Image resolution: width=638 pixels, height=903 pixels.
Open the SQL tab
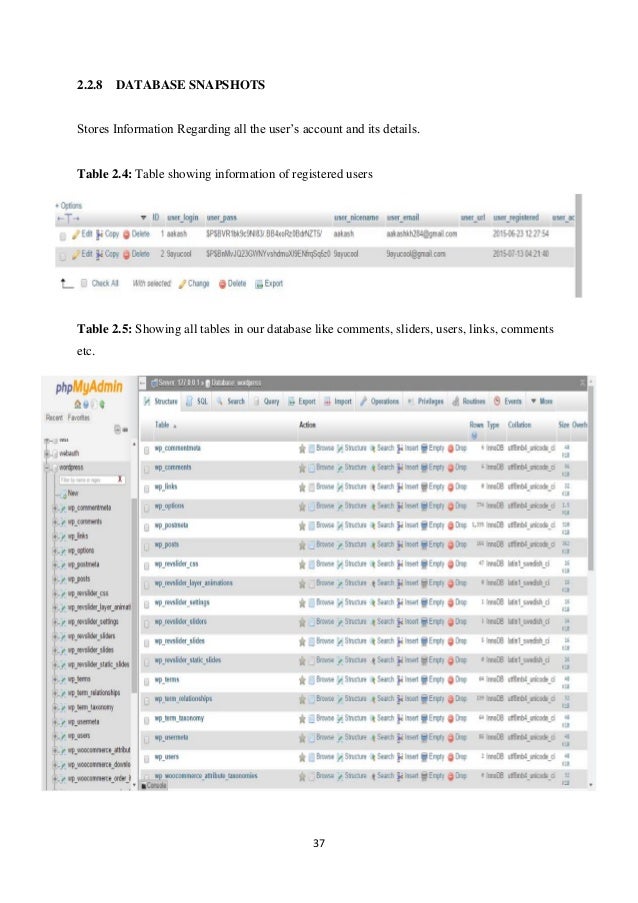point(197,401)
